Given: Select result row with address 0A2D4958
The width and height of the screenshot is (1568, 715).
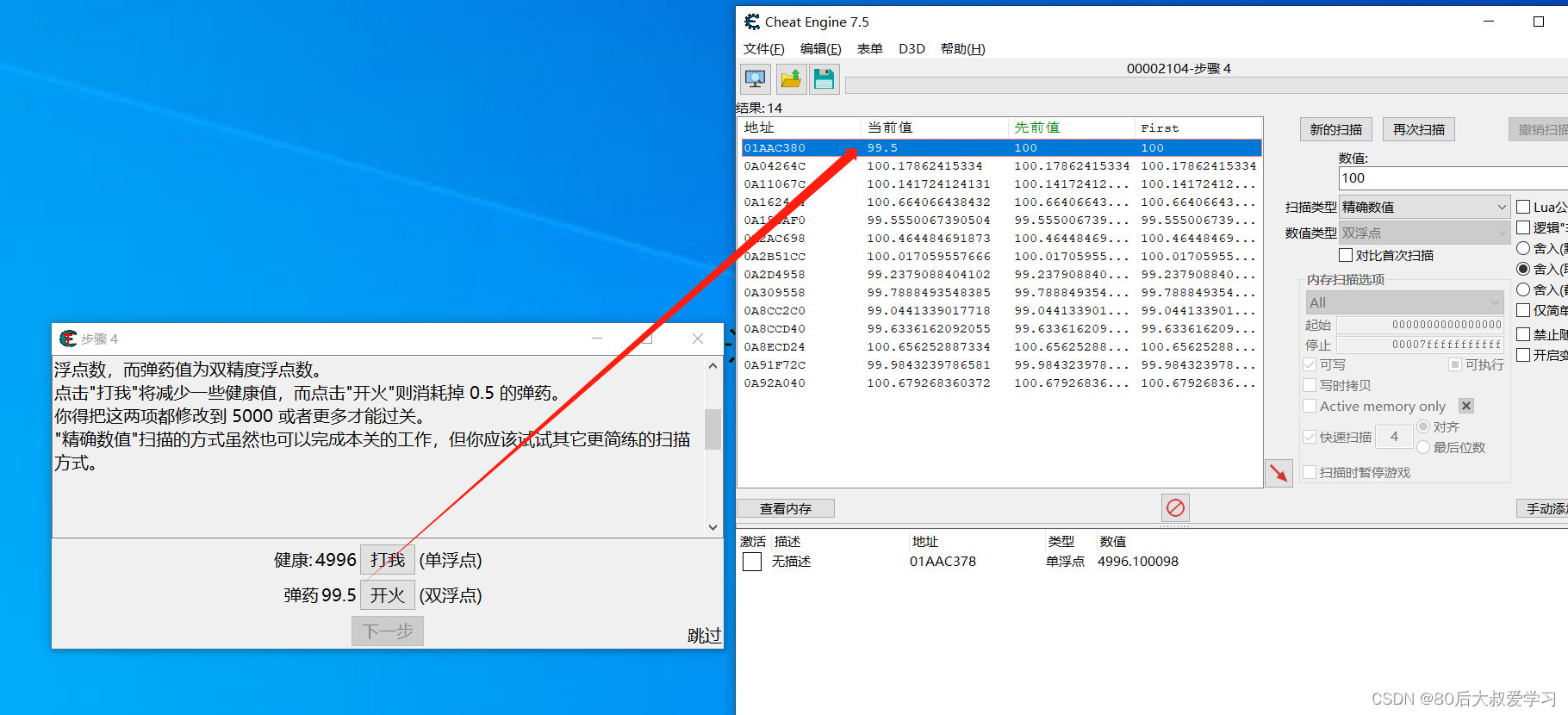Looking at the screenshot, I should coord(1001,274).
